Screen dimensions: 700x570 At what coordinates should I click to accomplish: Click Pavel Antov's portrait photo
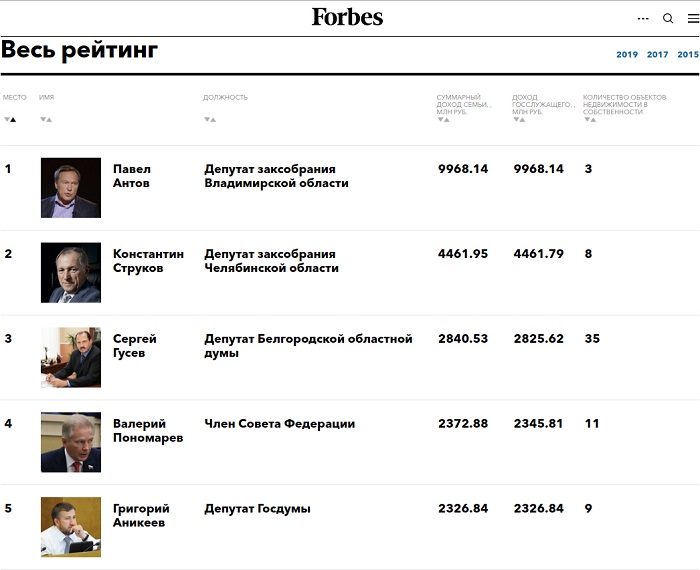coord(70,188)
